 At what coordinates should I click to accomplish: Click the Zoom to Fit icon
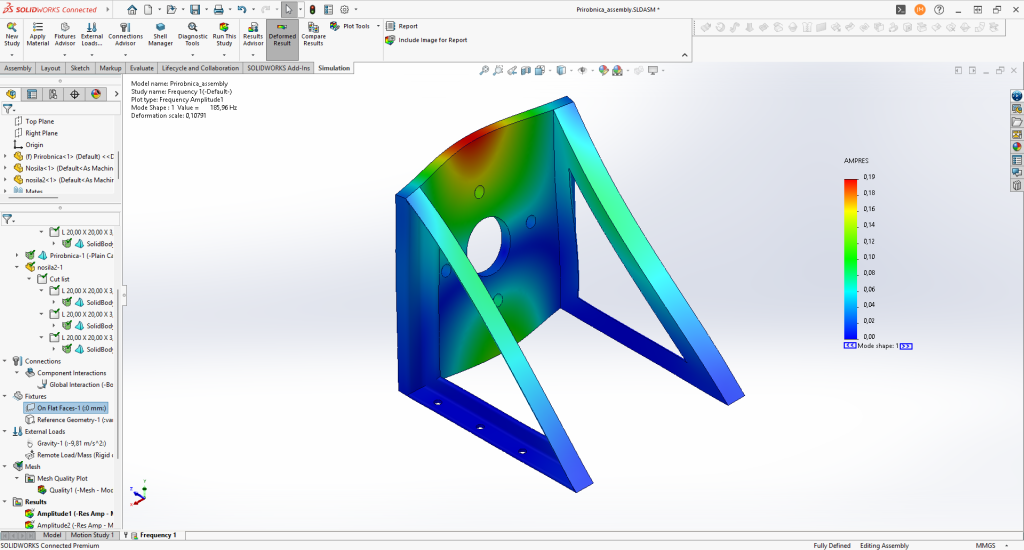click(484, 71)
